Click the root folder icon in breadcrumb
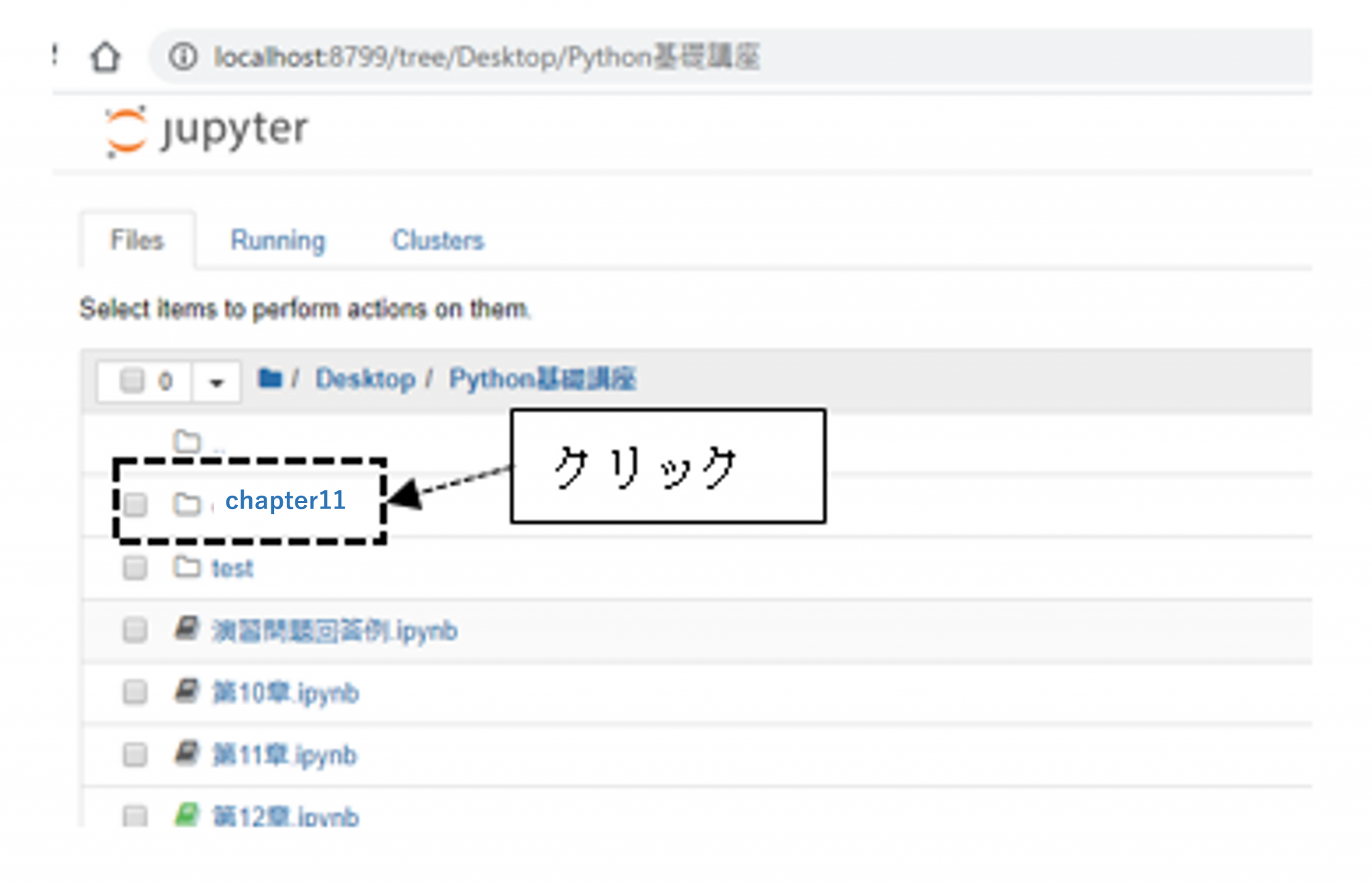1372x883 pixels. (x=269, y=379)
